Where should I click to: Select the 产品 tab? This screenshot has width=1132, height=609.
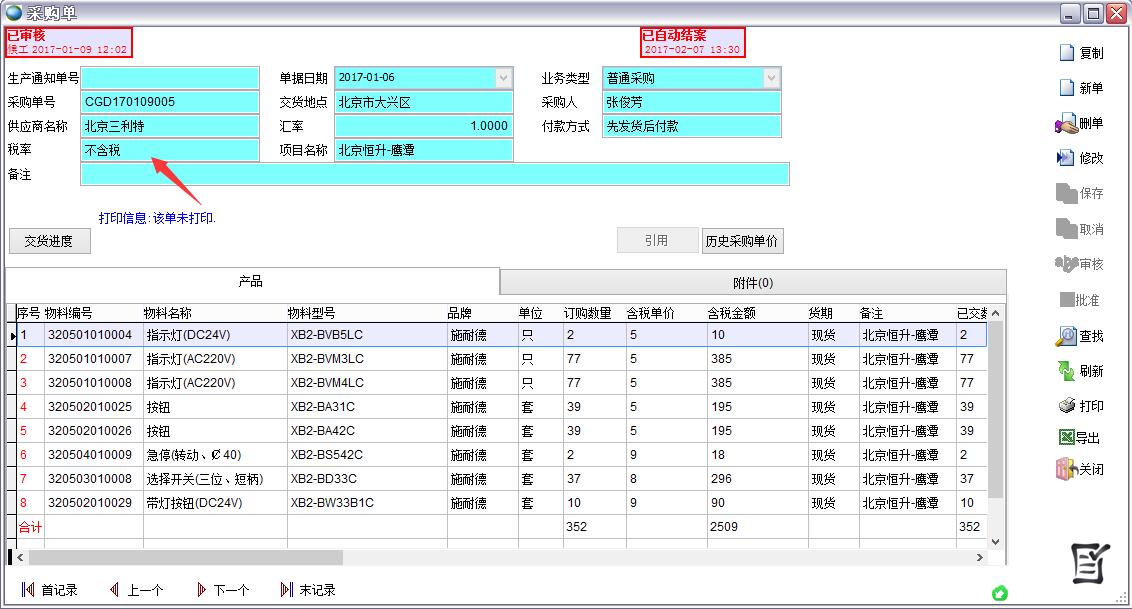coord(251,282)
